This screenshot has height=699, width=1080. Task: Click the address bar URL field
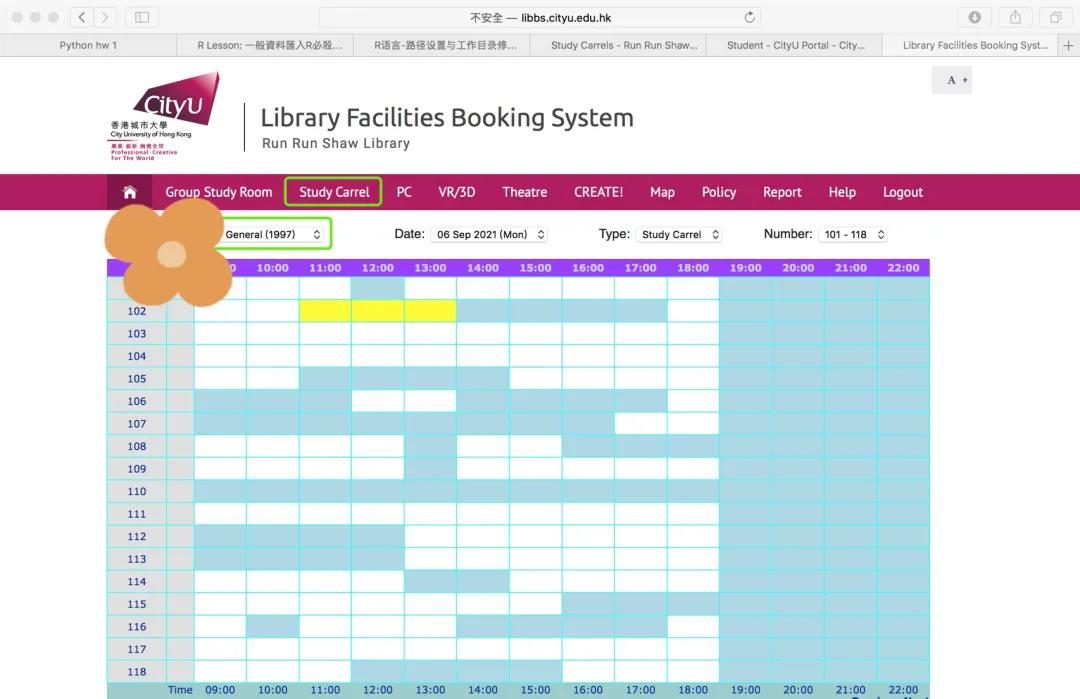click(540, 17)
